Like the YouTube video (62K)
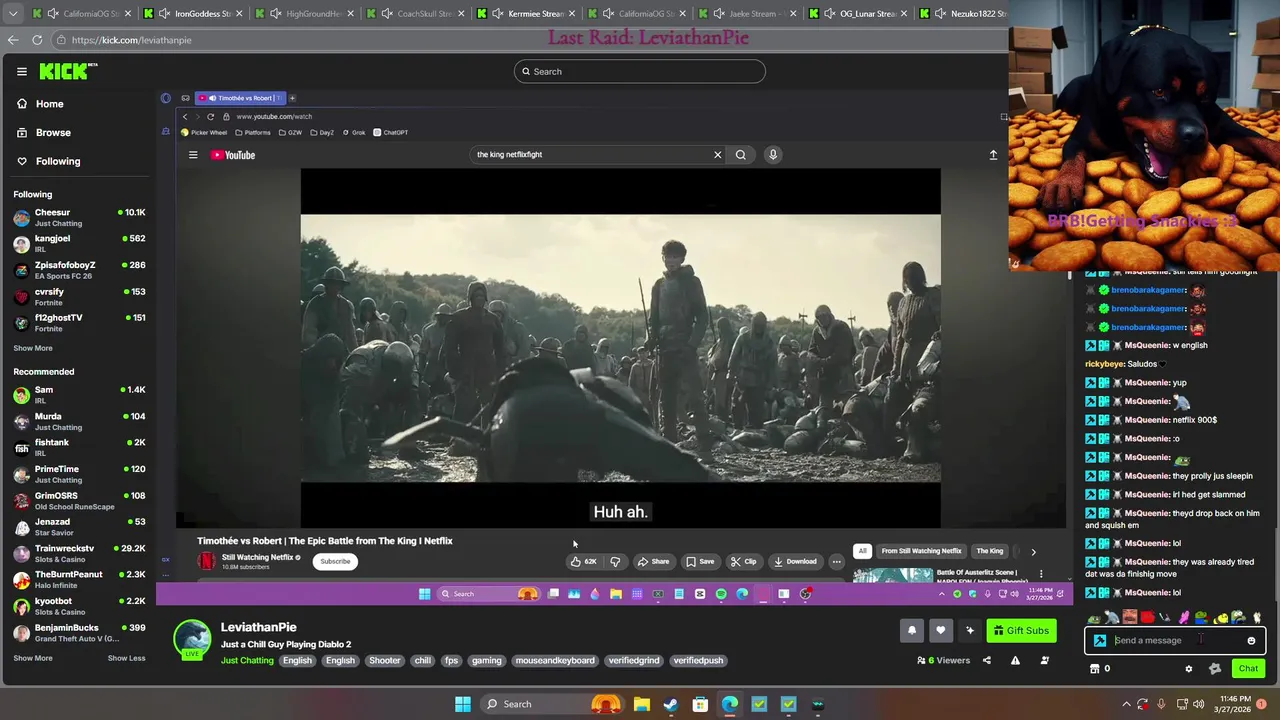 tap(584, 562)
